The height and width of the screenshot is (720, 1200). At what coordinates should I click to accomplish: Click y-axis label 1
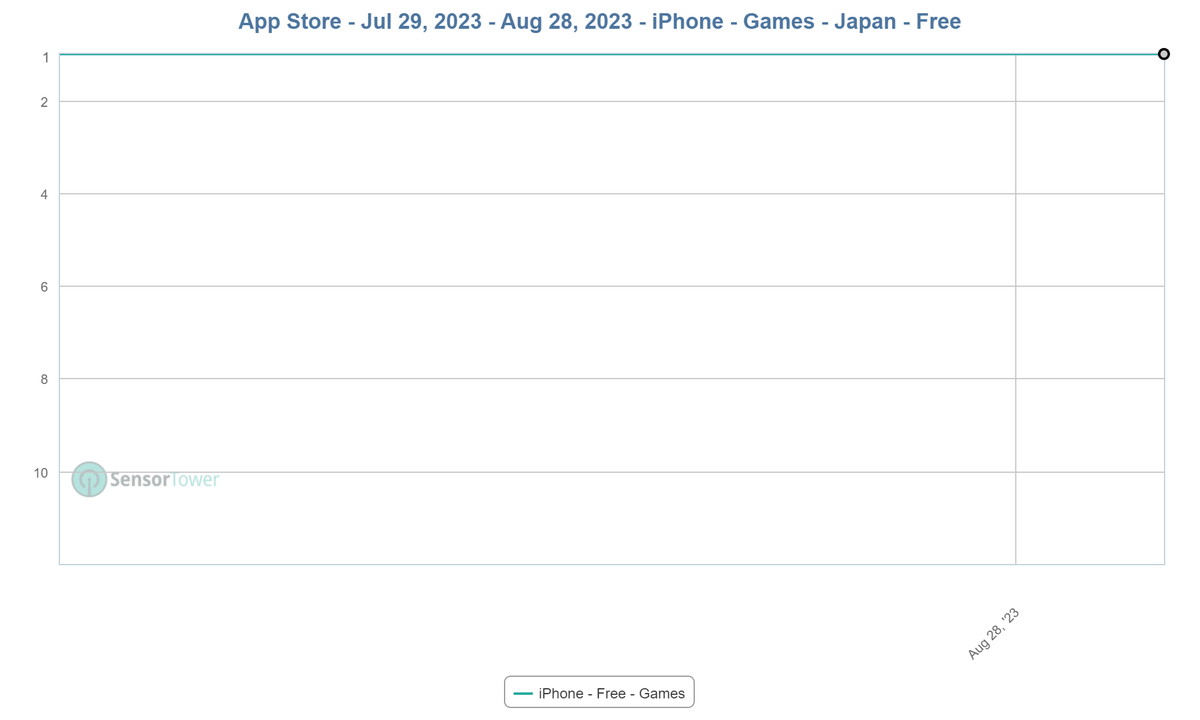[x=46, y=58]
